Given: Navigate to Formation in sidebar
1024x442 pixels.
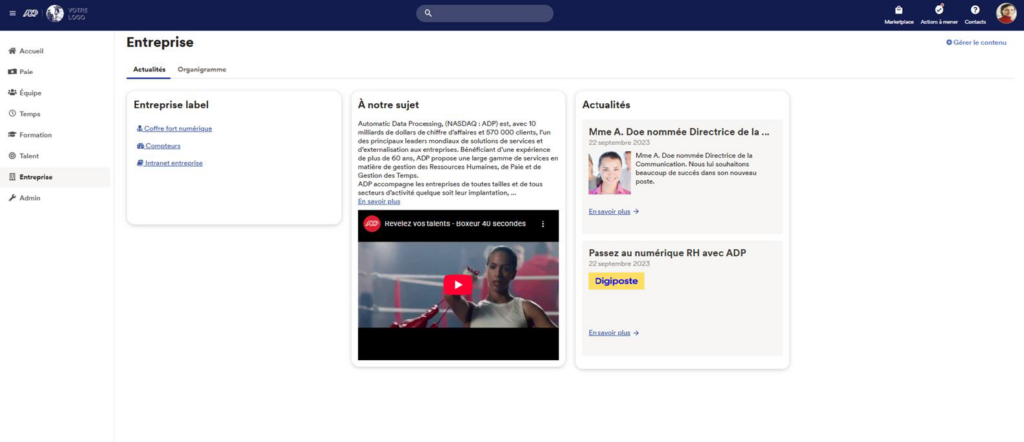Looking at the screenshot, I should click(x=35, y=135).
